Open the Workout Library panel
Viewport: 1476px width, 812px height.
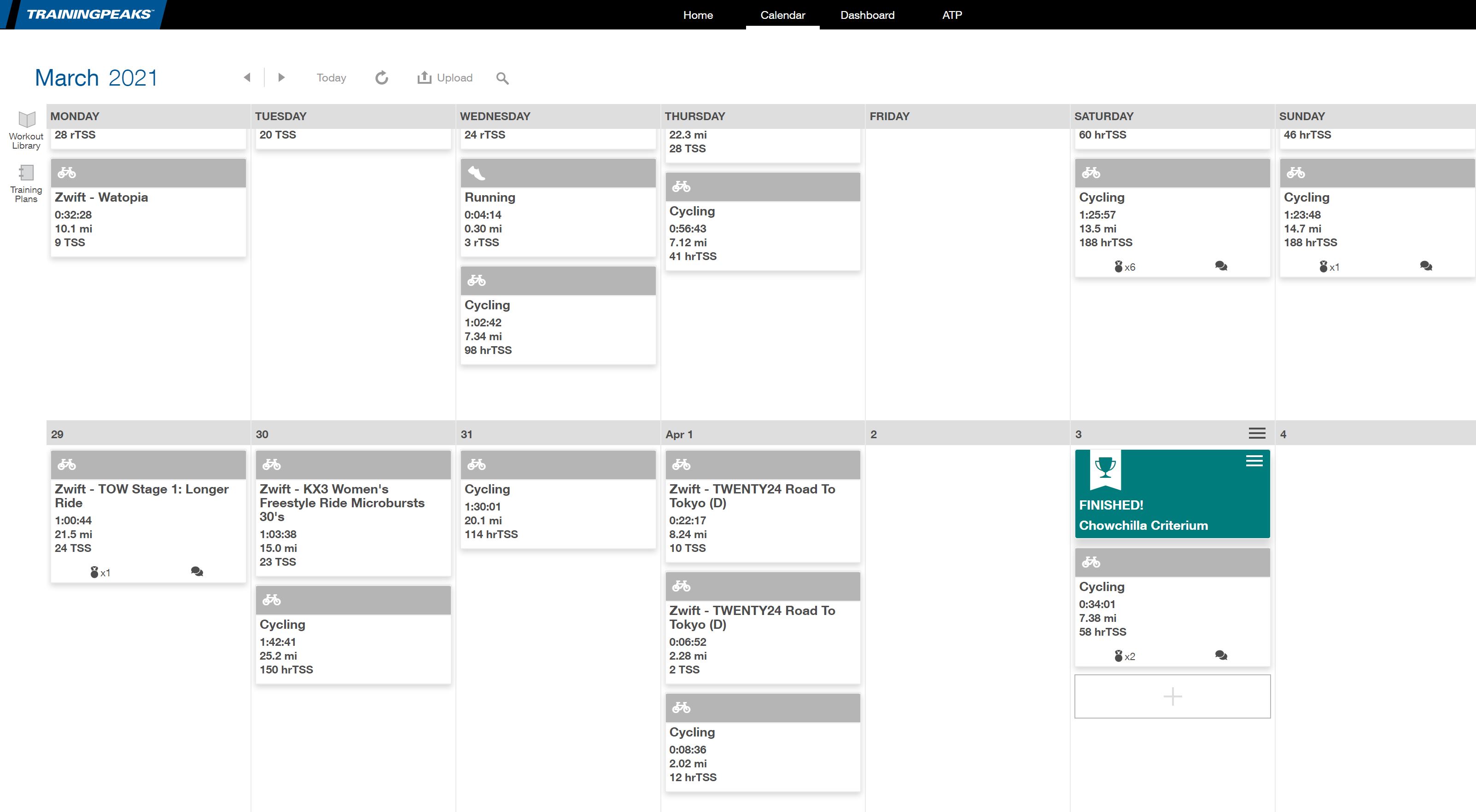point(26,131)
